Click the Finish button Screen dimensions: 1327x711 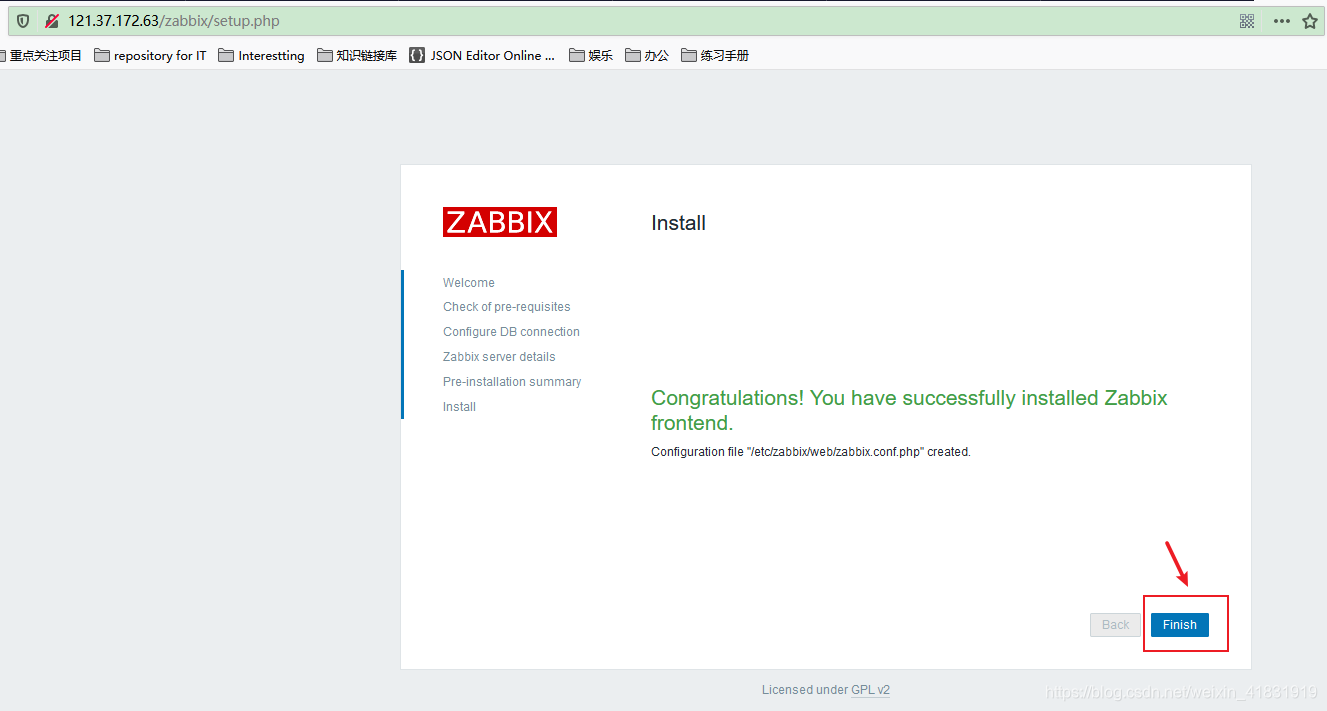click(1179, 625)
